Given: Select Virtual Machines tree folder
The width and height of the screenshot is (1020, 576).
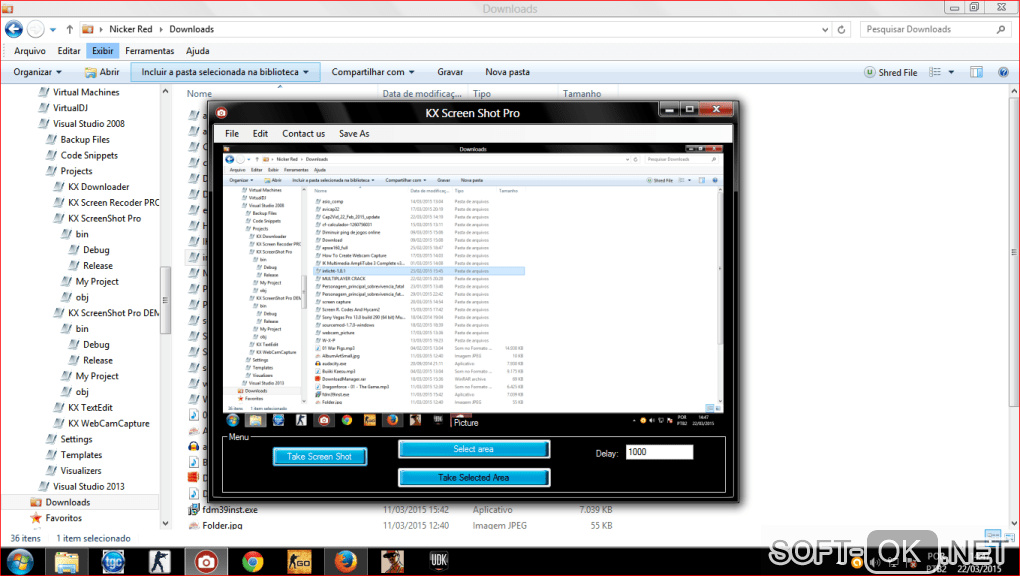Looking at the screenshot, I should 86,92.
